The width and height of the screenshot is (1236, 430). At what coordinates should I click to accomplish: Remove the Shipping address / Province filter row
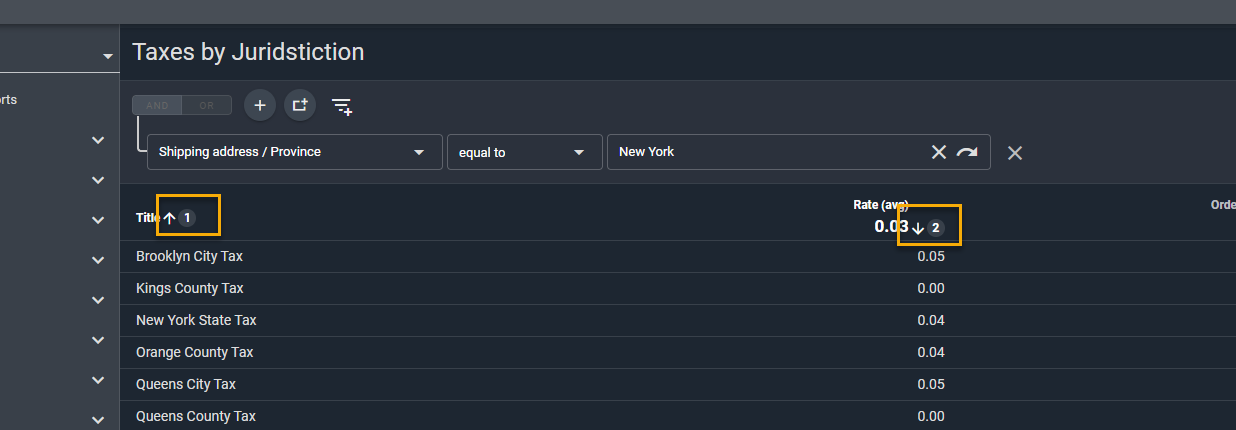(1014, 153)
